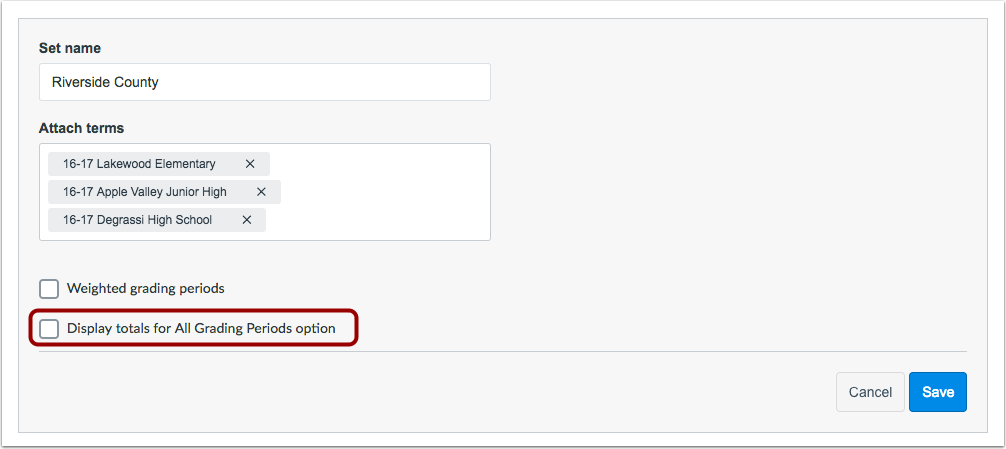The image size is (1006, 449).
Task: Select the 16-17 Lakewood Elementary tag
Action: tap(139, 164)
